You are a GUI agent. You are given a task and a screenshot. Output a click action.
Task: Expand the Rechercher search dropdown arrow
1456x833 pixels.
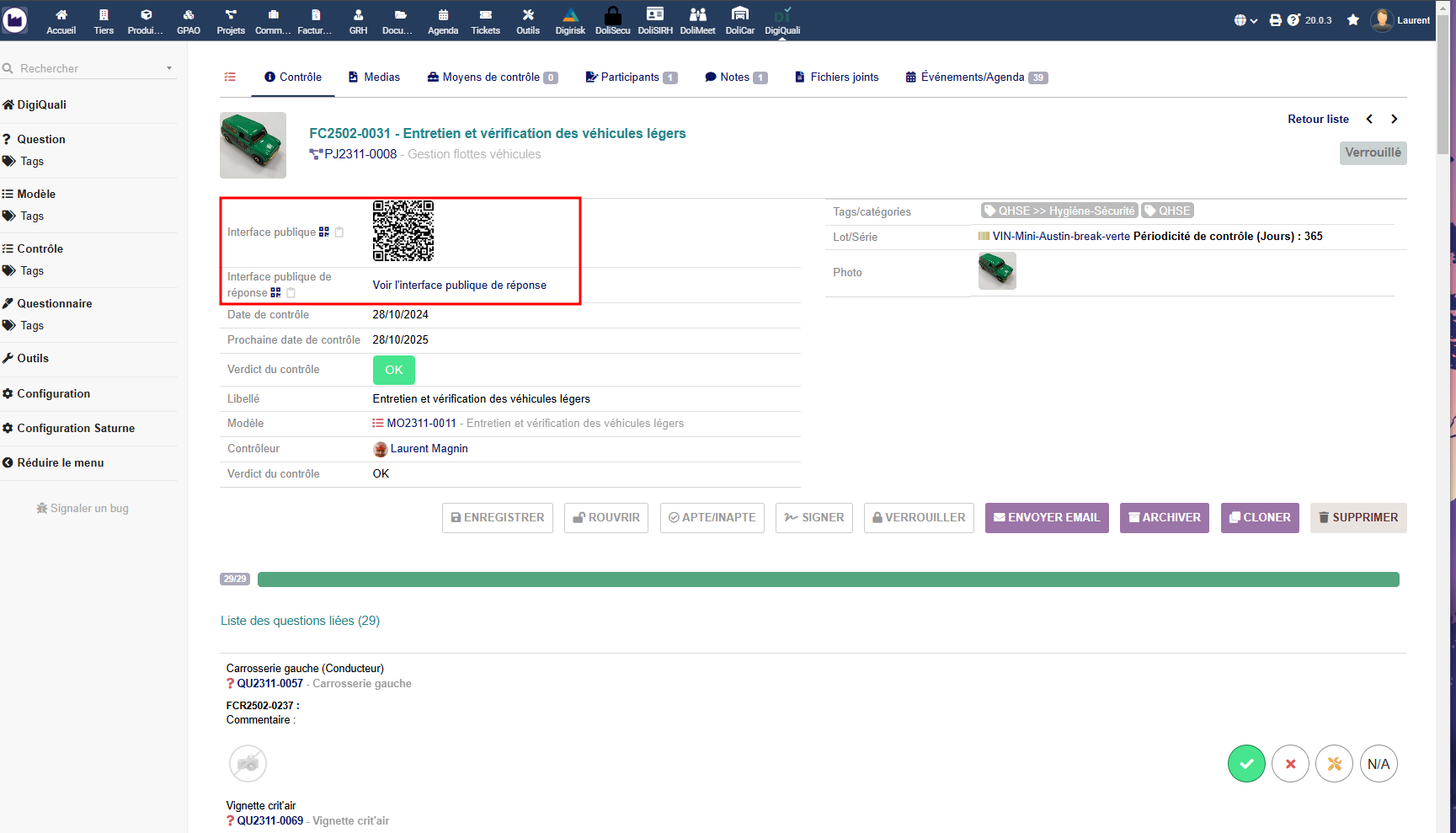pyautogui.click(x=169, y=68)
